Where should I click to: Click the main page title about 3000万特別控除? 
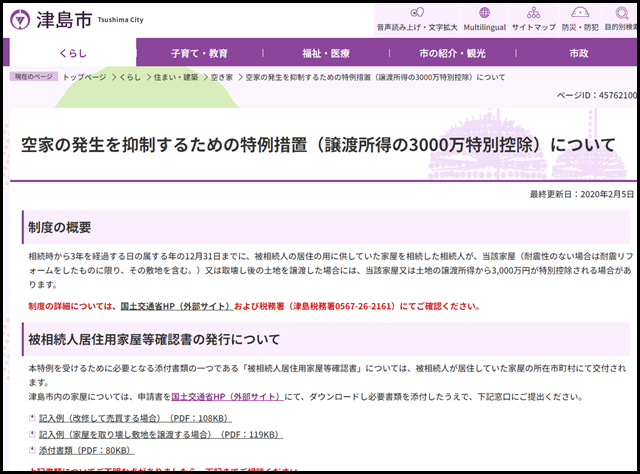tap(318, 145)
